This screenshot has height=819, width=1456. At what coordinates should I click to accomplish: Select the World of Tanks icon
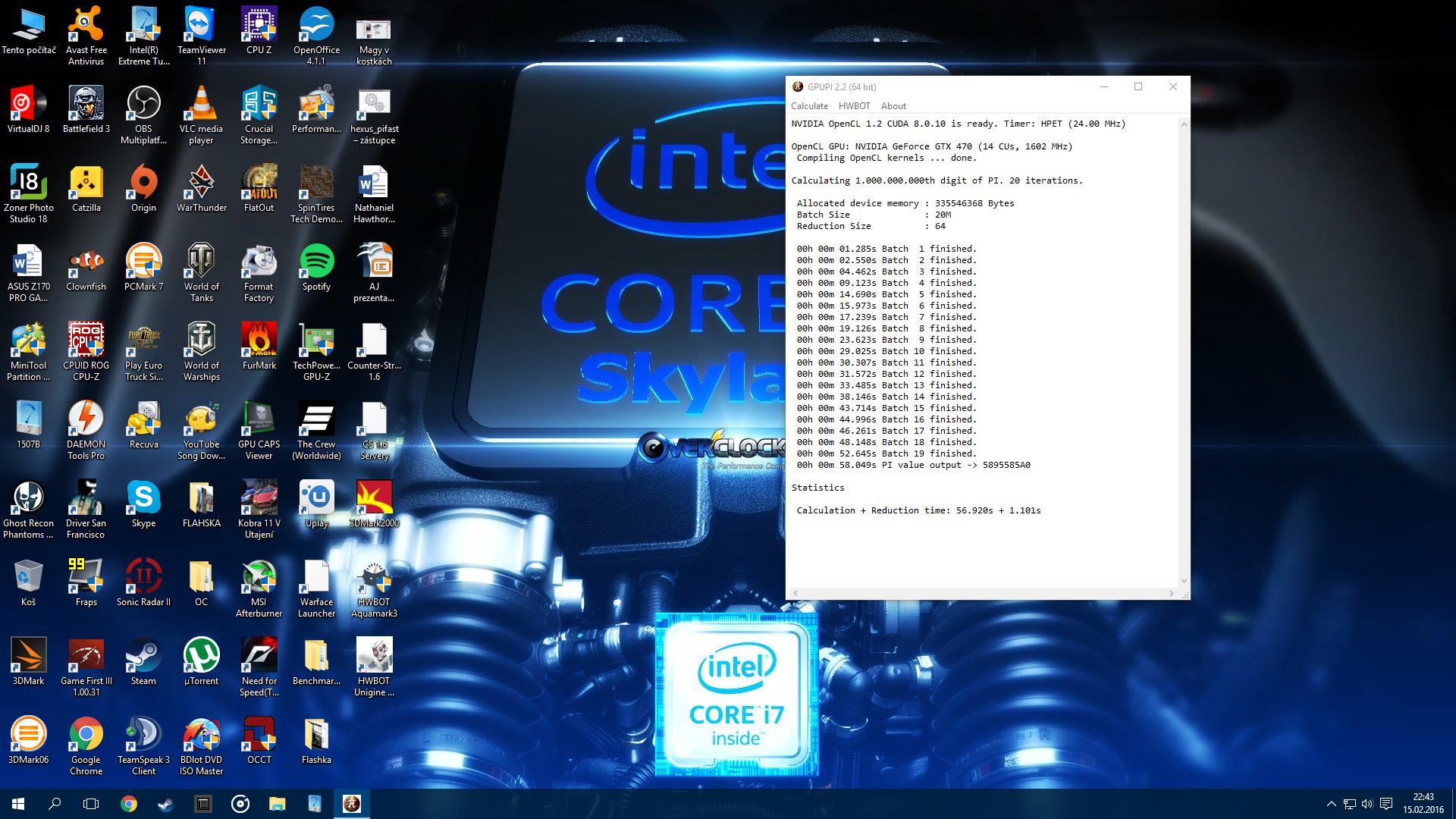[x=201, y=273]
